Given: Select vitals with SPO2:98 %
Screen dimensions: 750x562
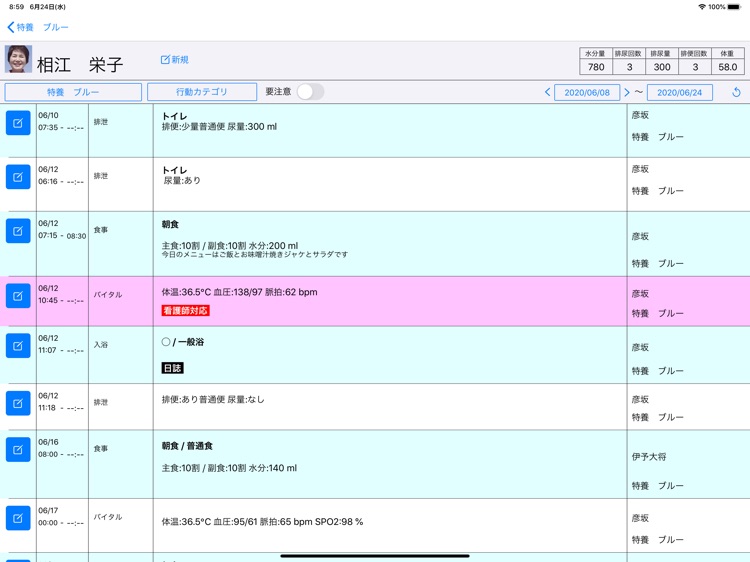Looking at the screenshot, I should pos(262,522).
